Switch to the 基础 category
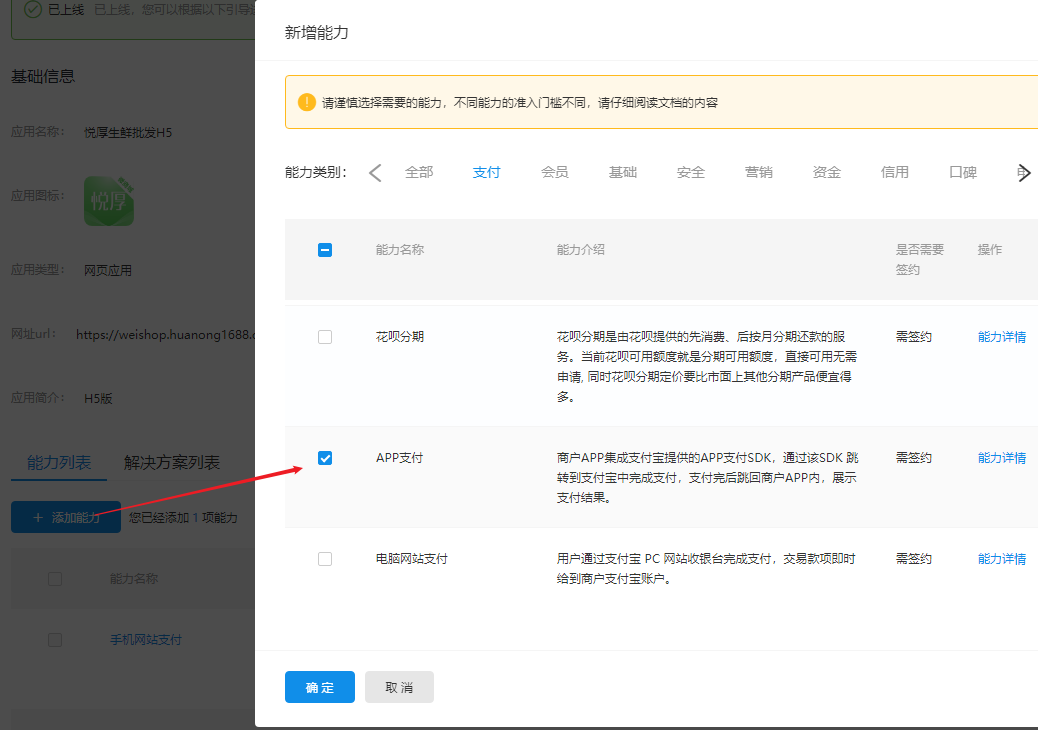 [623, 172]
